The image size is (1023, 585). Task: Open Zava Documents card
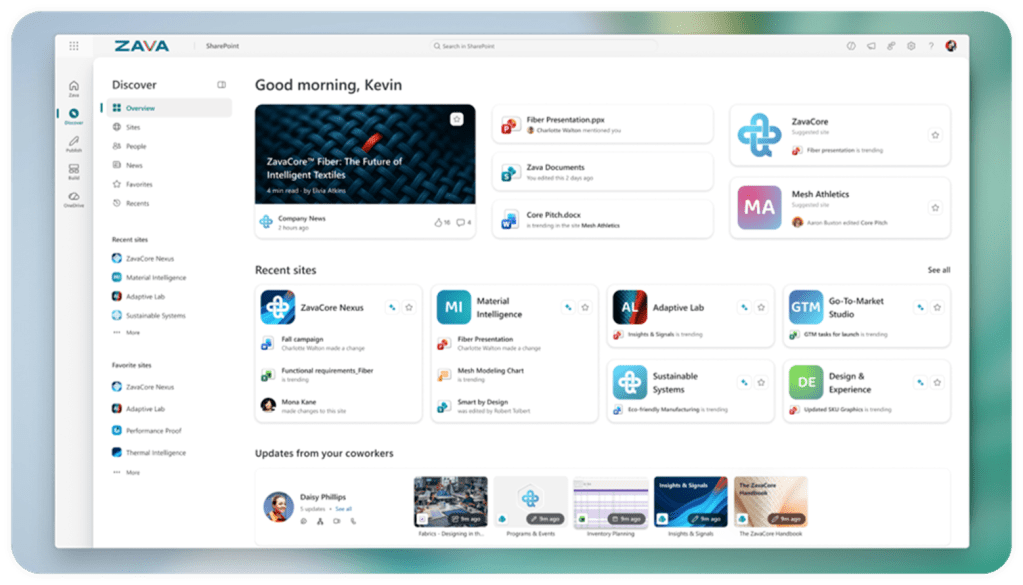(602, 172)
